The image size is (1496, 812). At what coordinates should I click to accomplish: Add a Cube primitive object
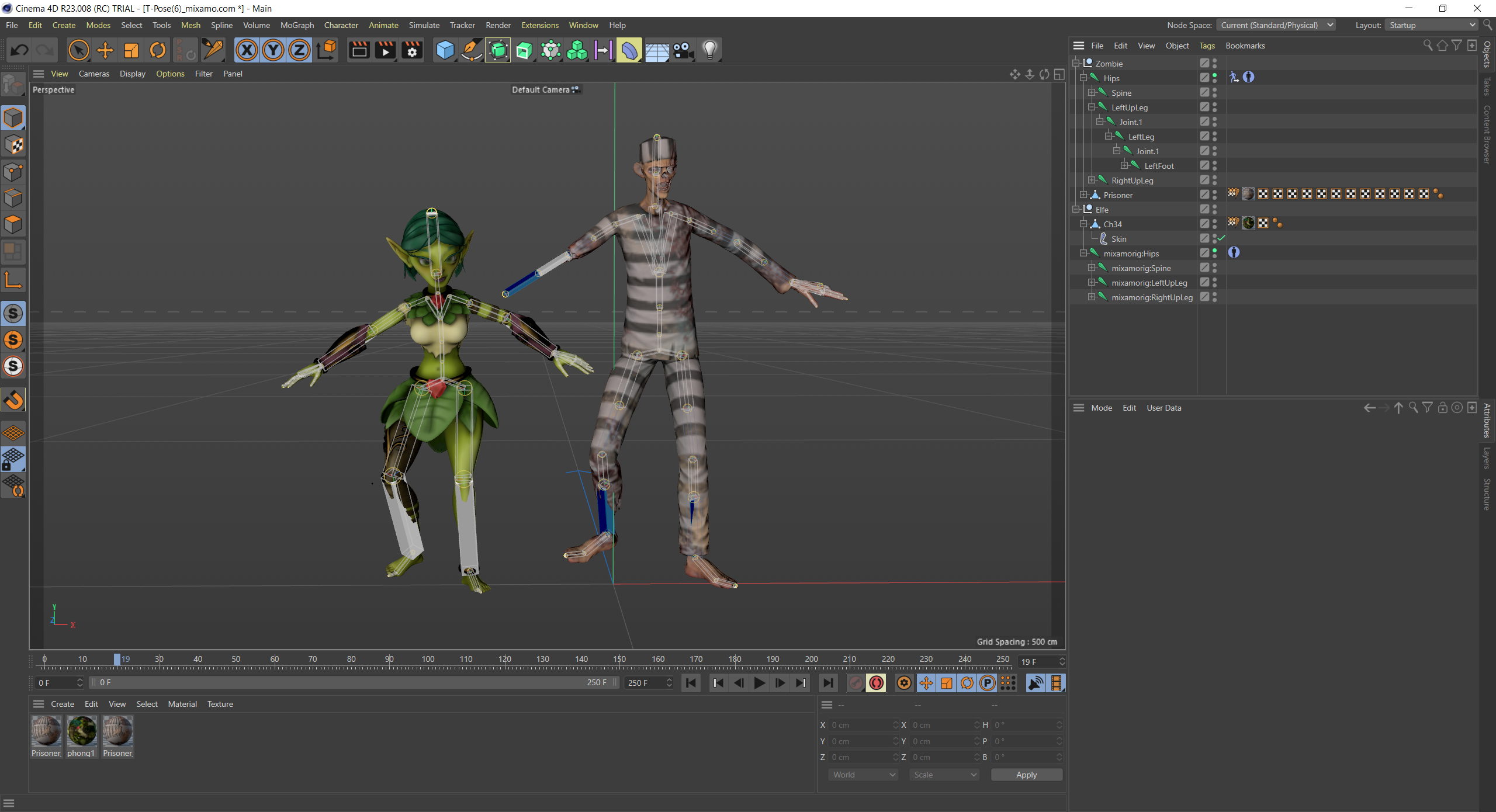coord(445,50)
